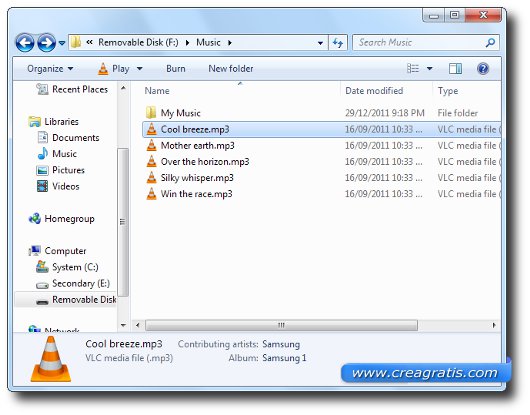Image resolution: width=530 pixels, height=415 pixels.
Task: Click the Homegroup icon
Action: (35, 219)
